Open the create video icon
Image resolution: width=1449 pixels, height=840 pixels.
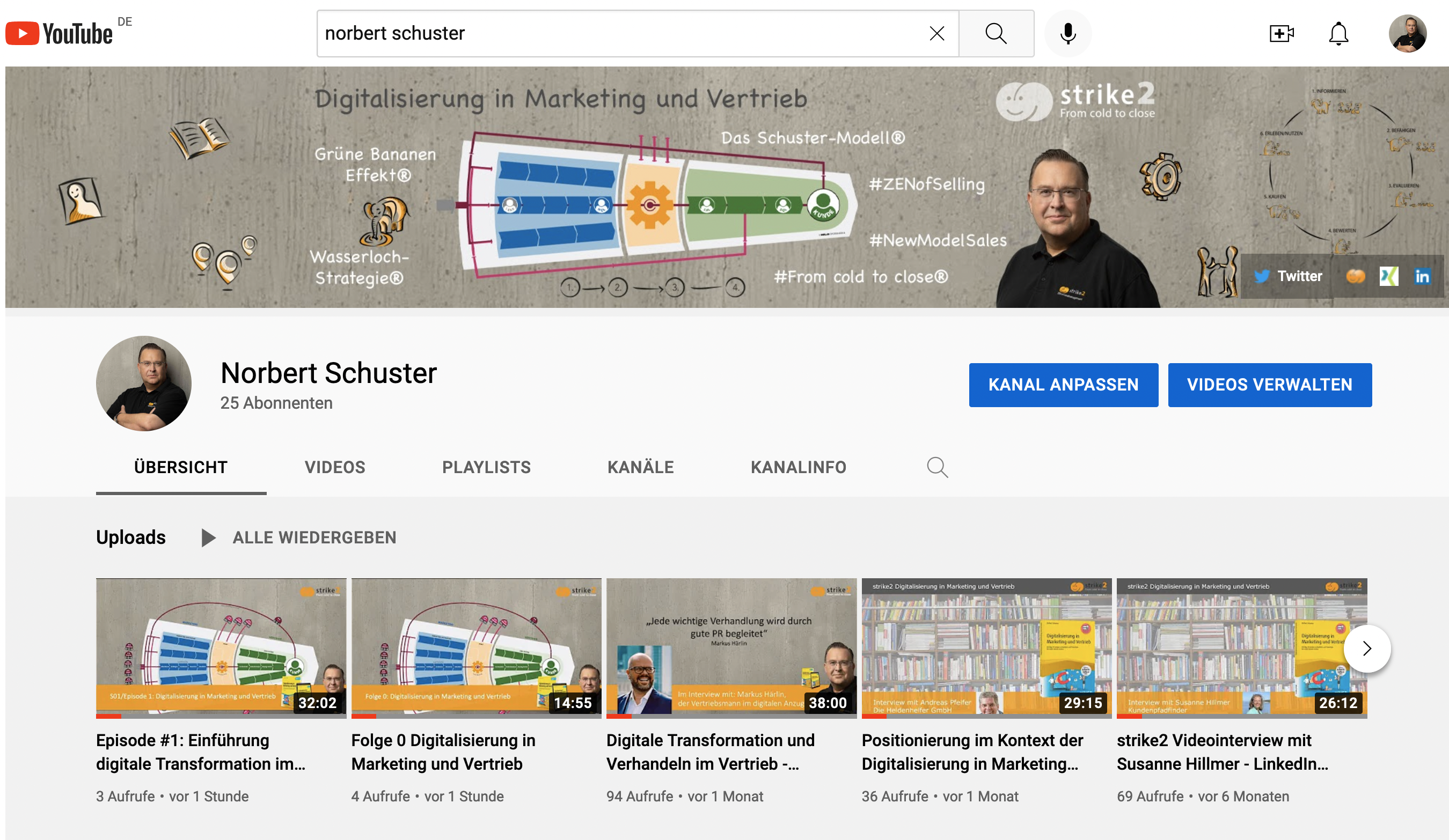point(1282,33)
